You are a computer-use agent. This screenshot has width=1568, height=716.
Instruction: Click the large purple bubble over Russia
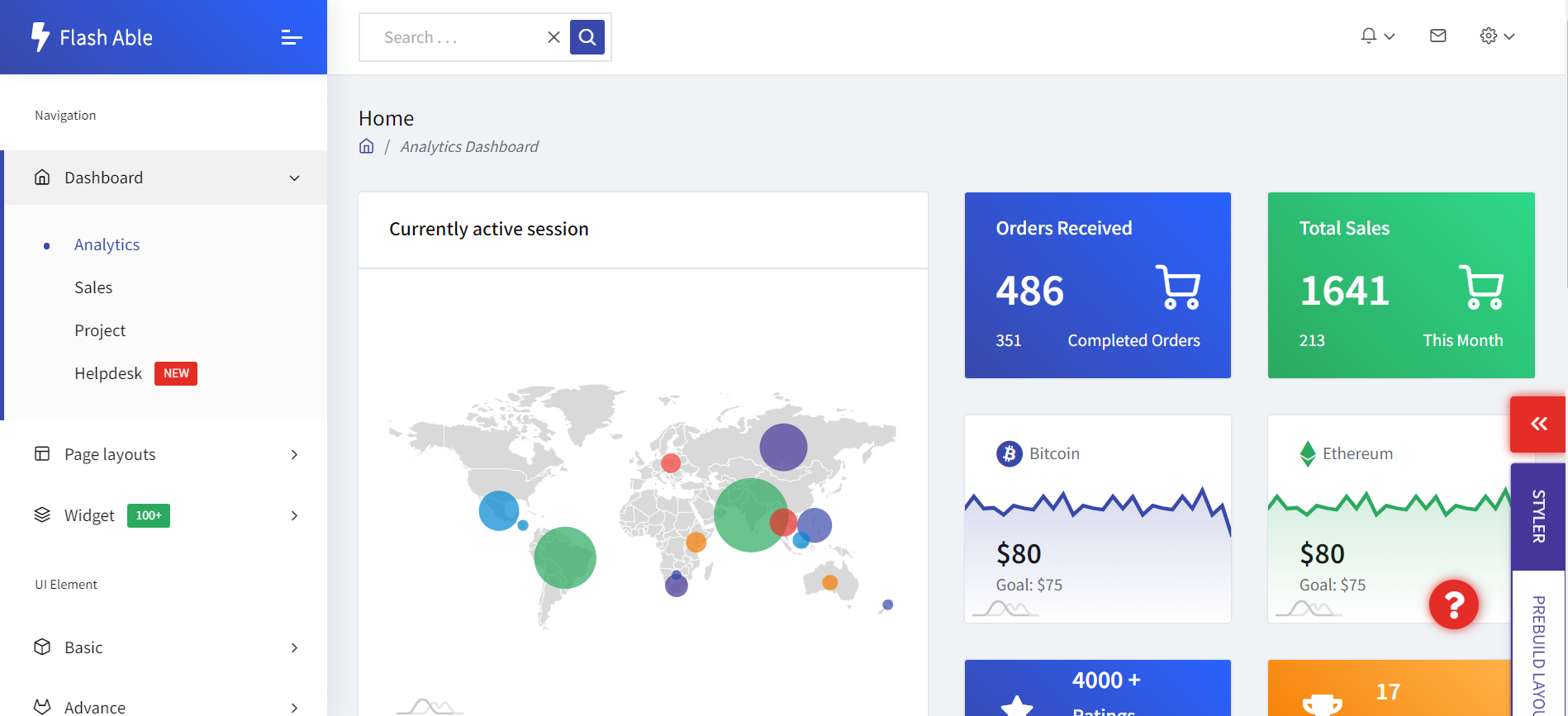pyautogui.click(x=783, y=447)
